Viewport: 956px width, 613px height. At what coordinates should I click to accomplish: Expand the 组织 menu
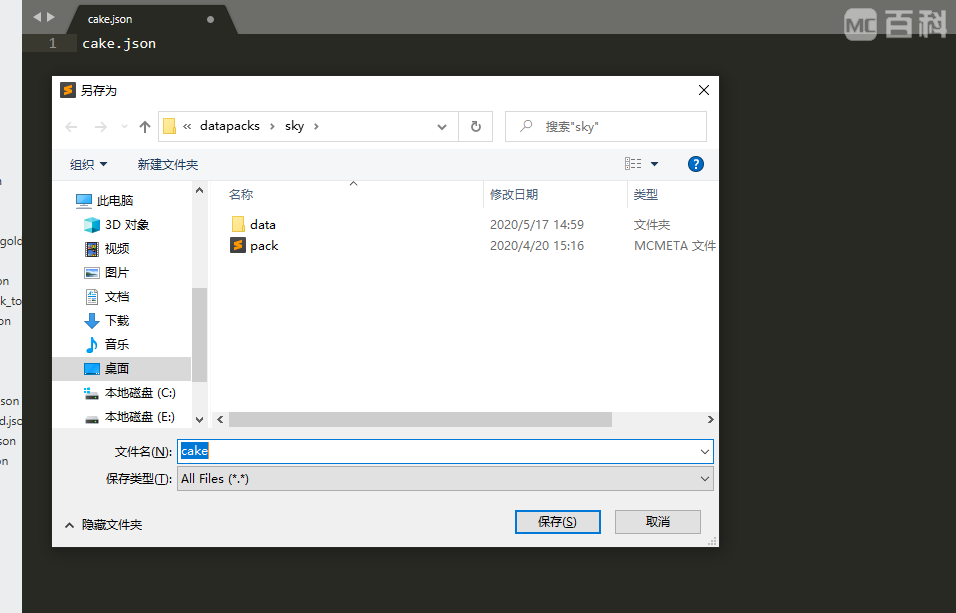pos(88,165)
